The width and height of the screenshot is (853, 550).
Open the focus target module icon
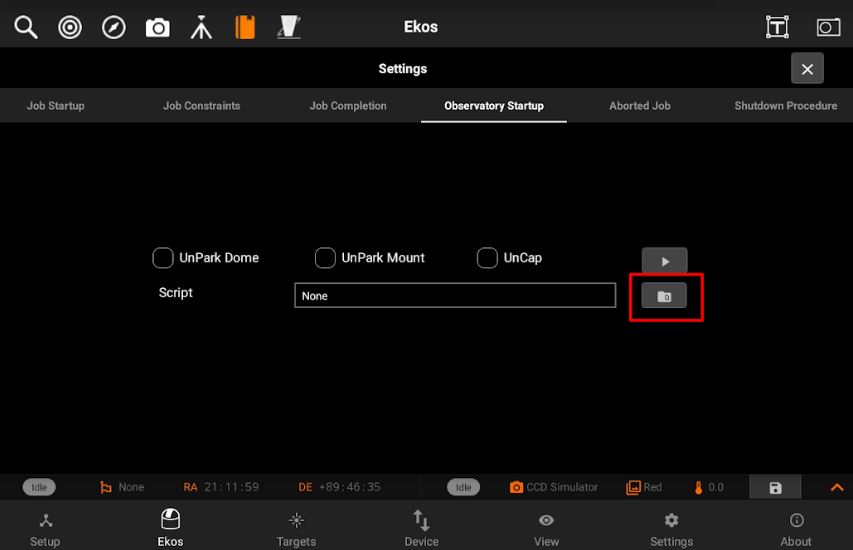(70, 27)
